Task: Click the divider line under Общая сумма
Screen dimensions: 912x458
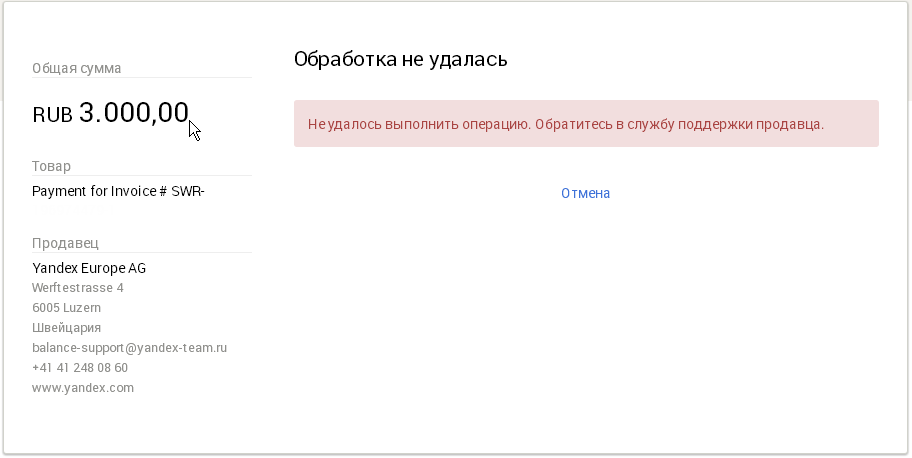Action: coord(142,78)
